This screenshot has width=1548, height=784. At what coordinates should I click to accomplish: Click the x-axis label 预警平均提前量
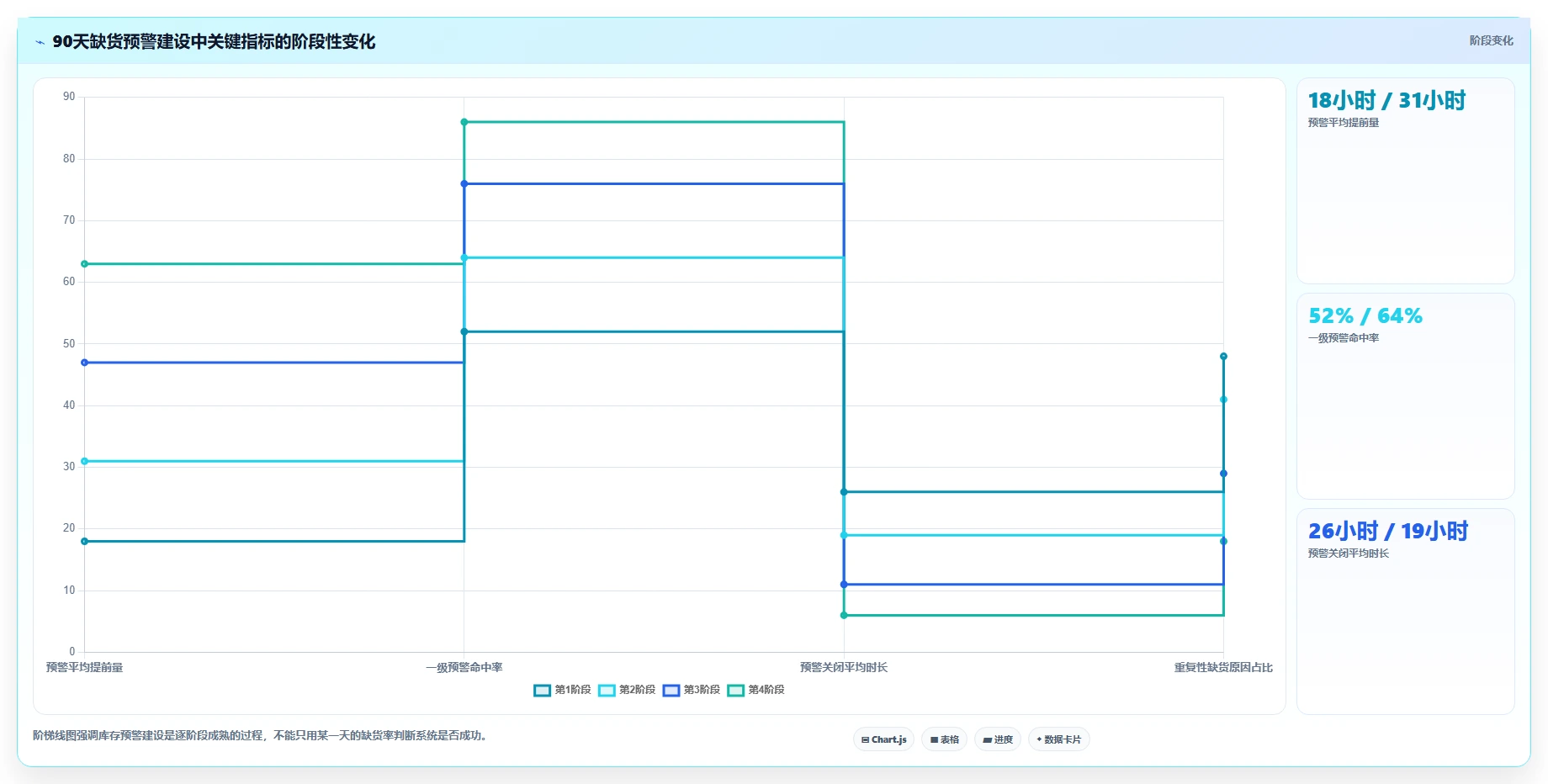[84, 667]
